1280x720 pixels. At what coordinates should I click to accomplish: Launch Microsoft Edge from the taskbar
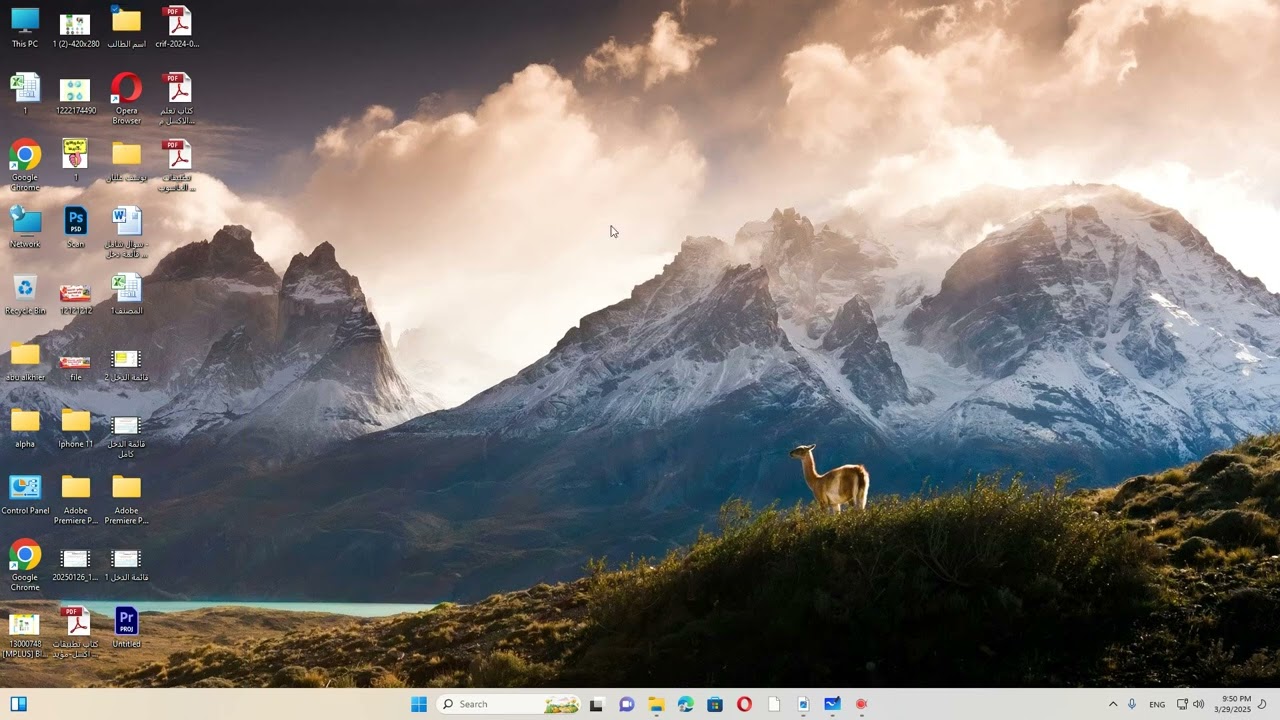685,704
